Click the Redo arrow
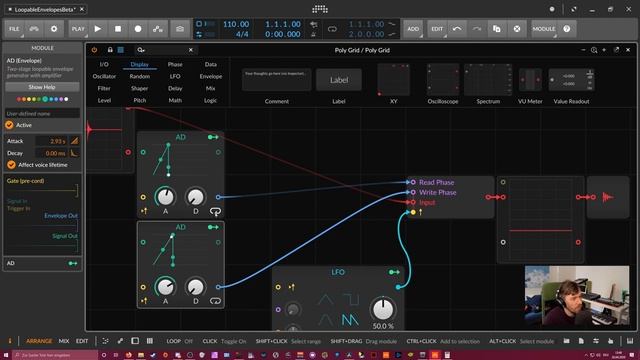 click(x=477, y=29)
